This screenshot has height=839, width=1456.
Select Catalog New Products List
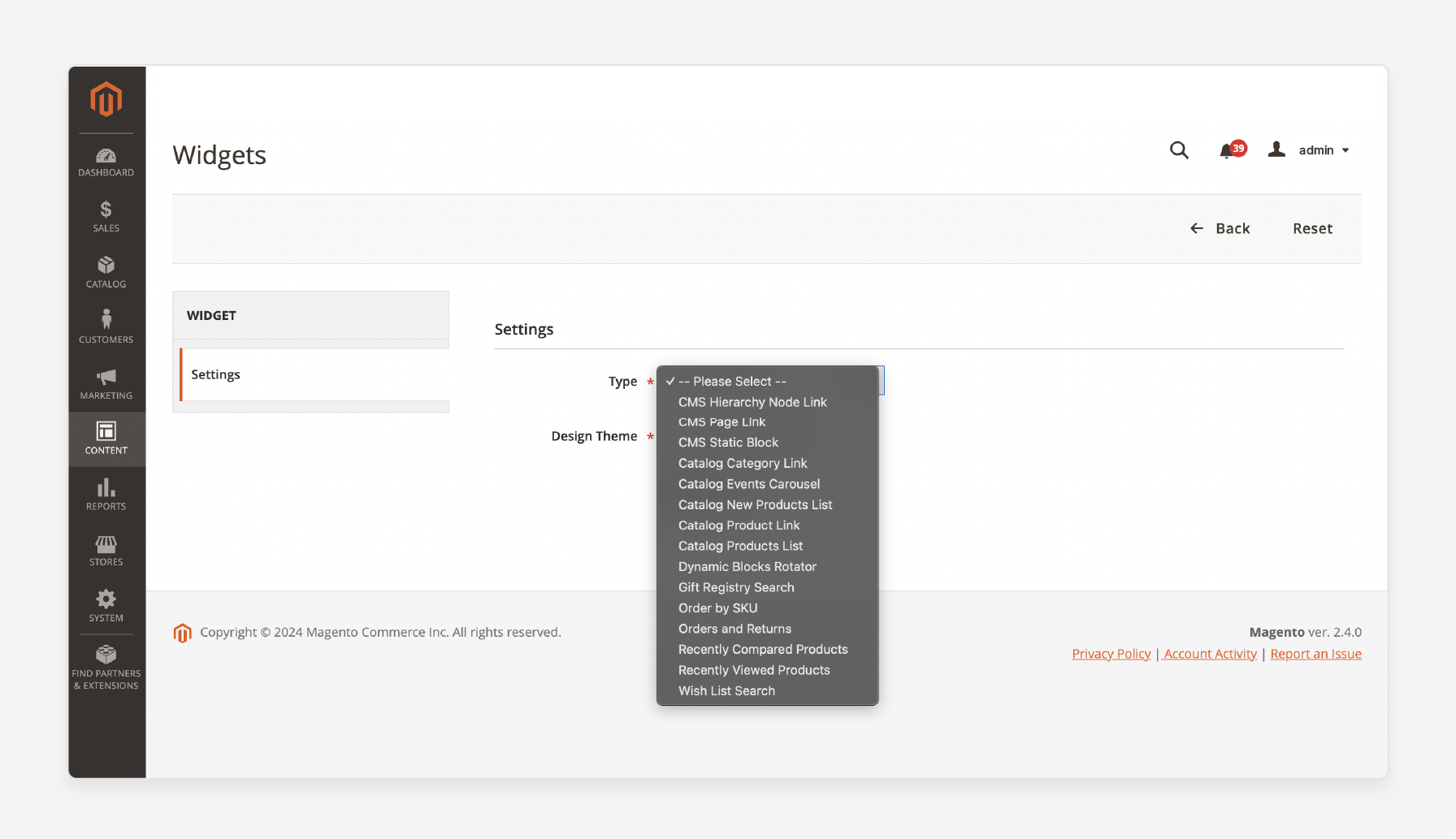pyautogui.click(x=767, y=505)
